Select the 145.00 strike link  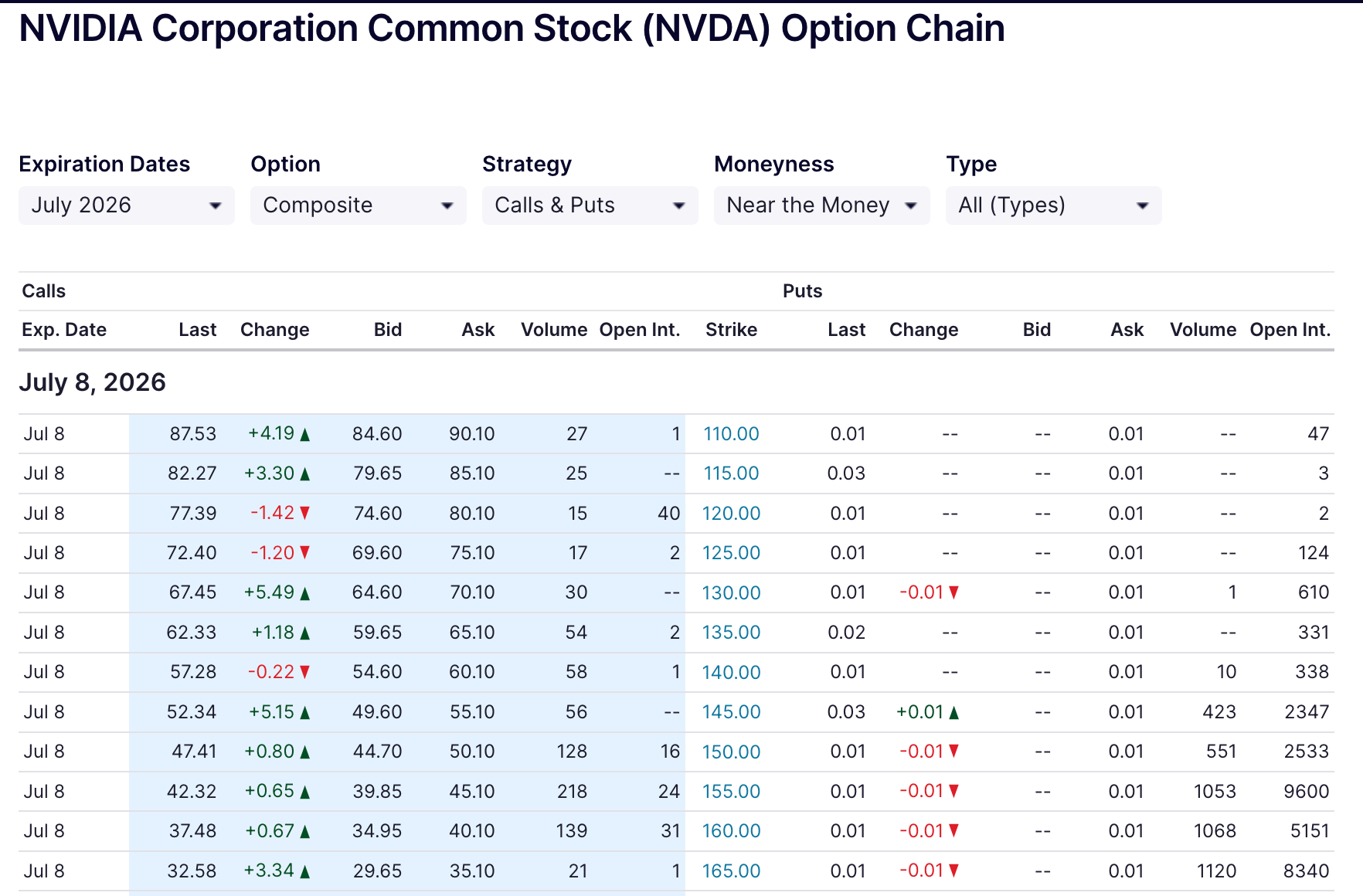click(731, 712)
